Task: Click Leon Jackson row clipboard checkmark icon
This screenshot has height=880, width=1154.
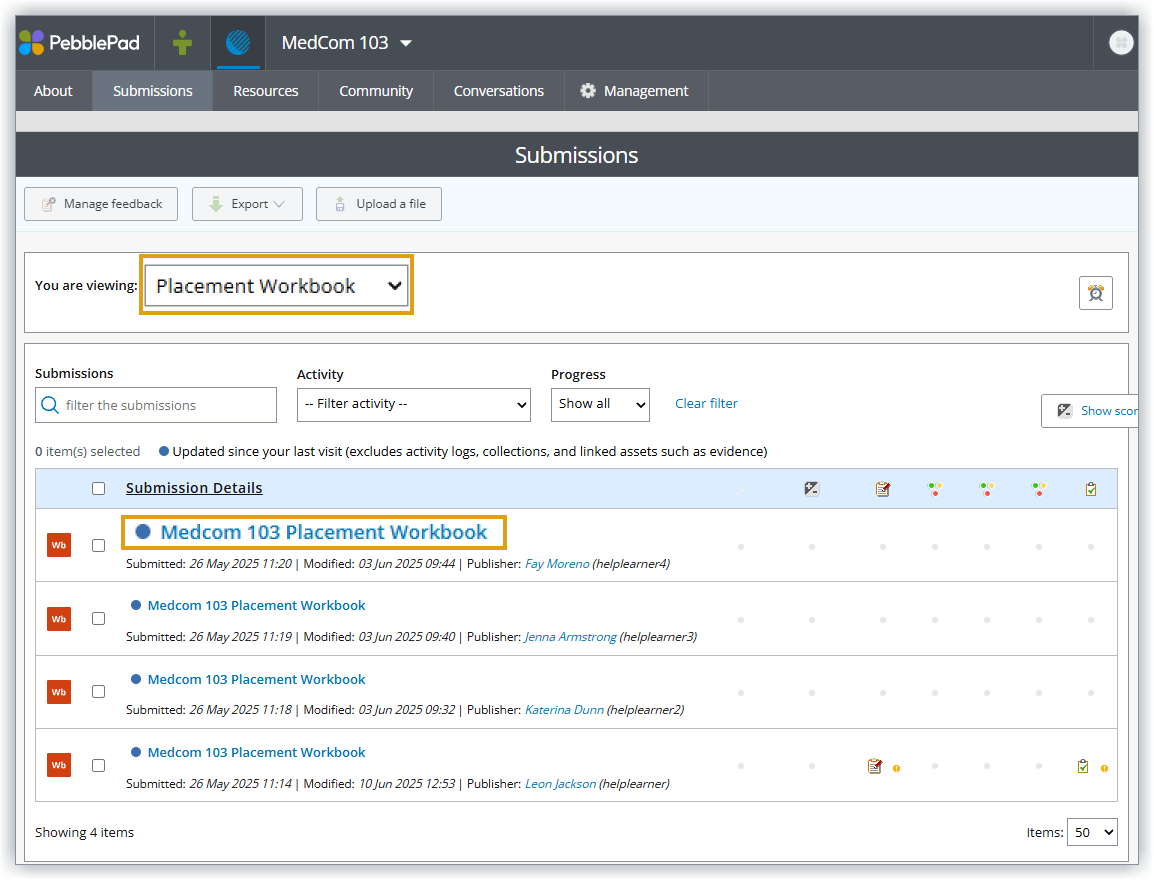Action: (x=1083, y=766)
